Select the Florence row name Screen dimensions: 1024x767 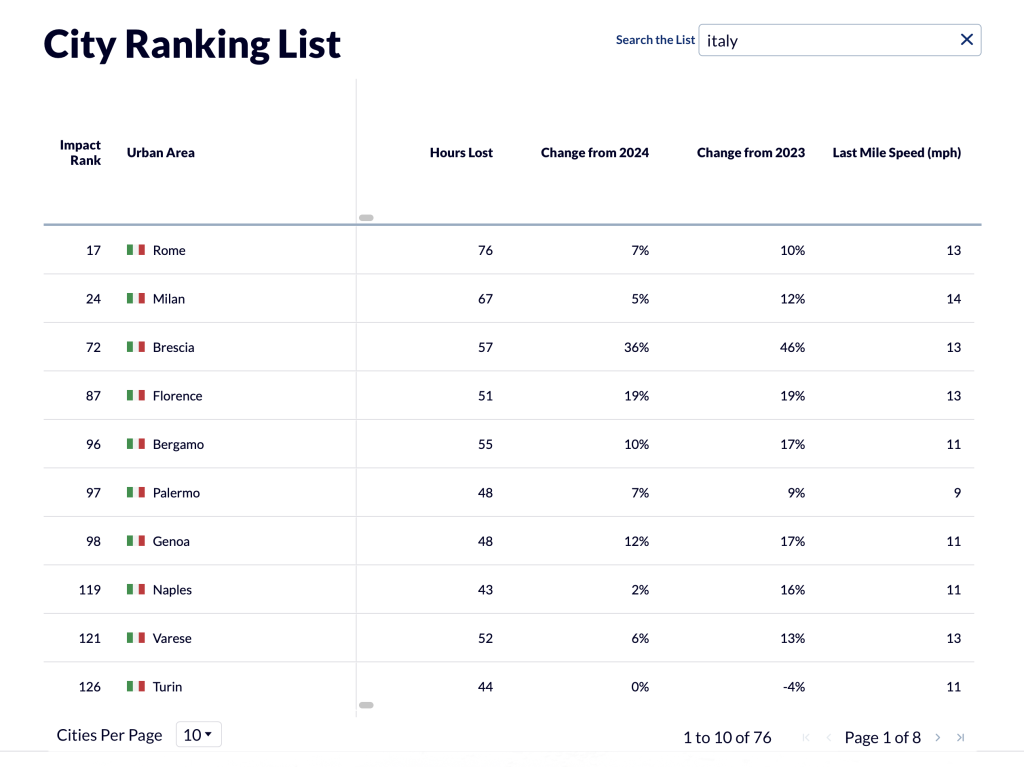point(177,396)
